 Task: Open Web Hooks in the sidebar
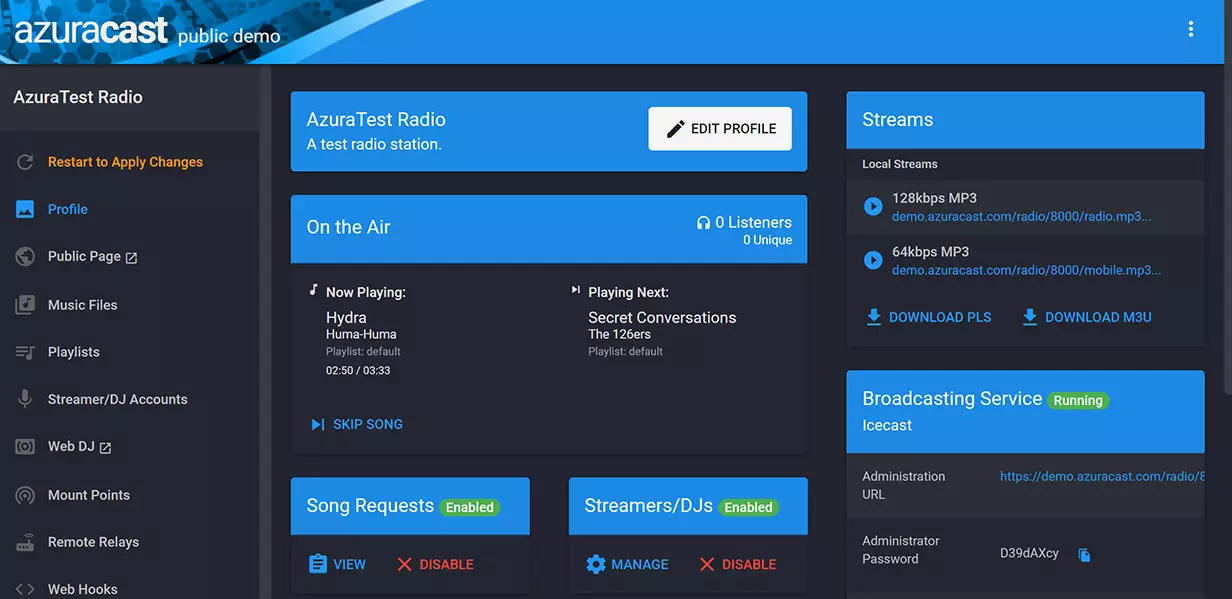[82, 589]
